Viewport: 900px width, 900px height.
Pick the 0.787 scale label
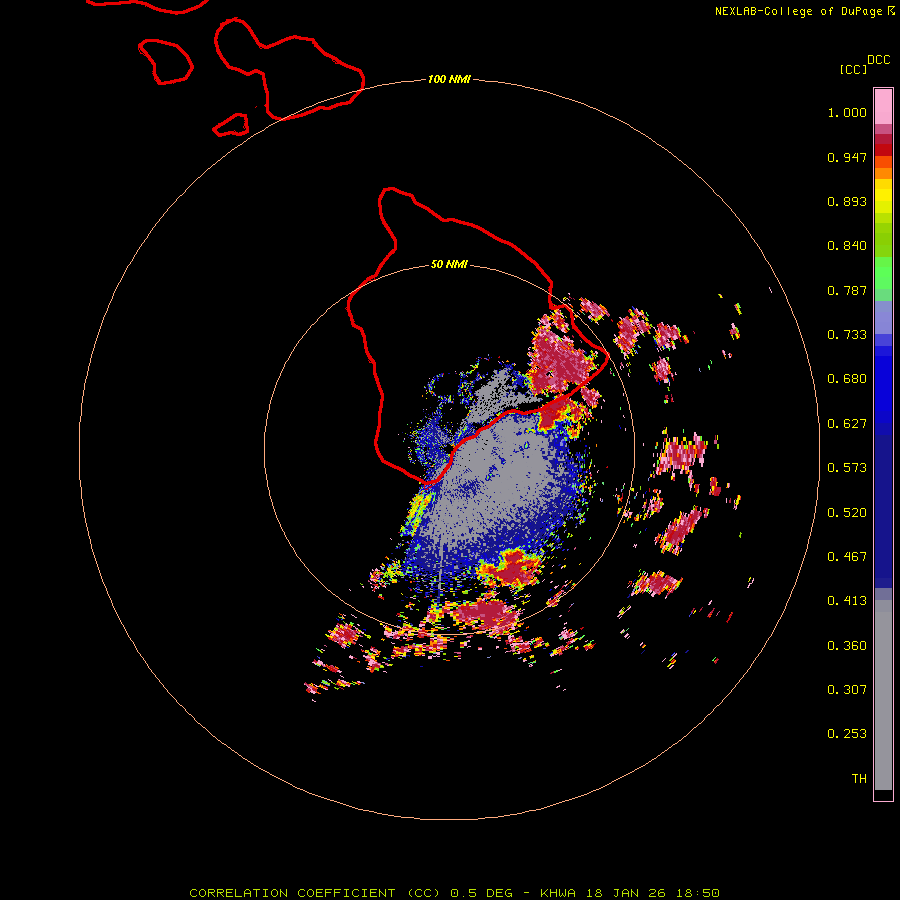click(847, 290)
